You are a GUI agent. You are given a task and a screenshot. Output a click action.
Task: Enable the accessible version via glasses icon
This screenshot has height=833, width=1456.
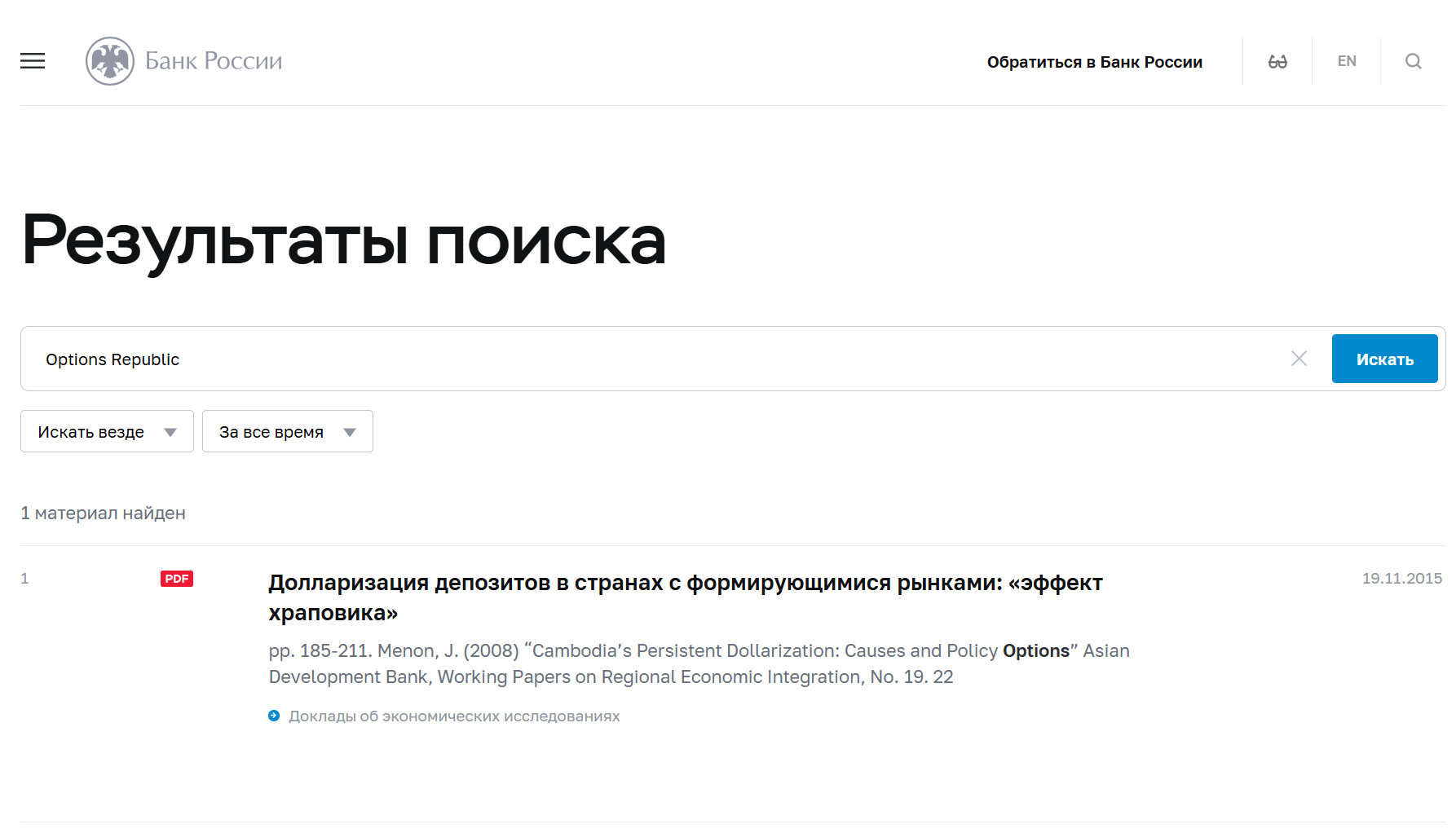coord(1277,60)
